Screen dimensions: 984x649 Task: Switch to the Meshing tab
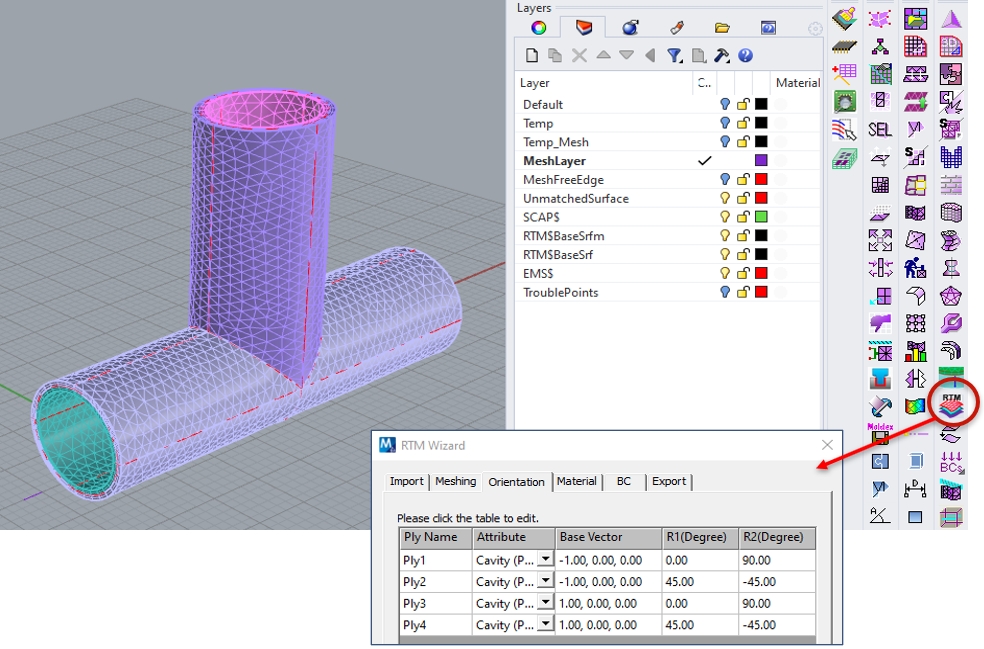(455, 481)
